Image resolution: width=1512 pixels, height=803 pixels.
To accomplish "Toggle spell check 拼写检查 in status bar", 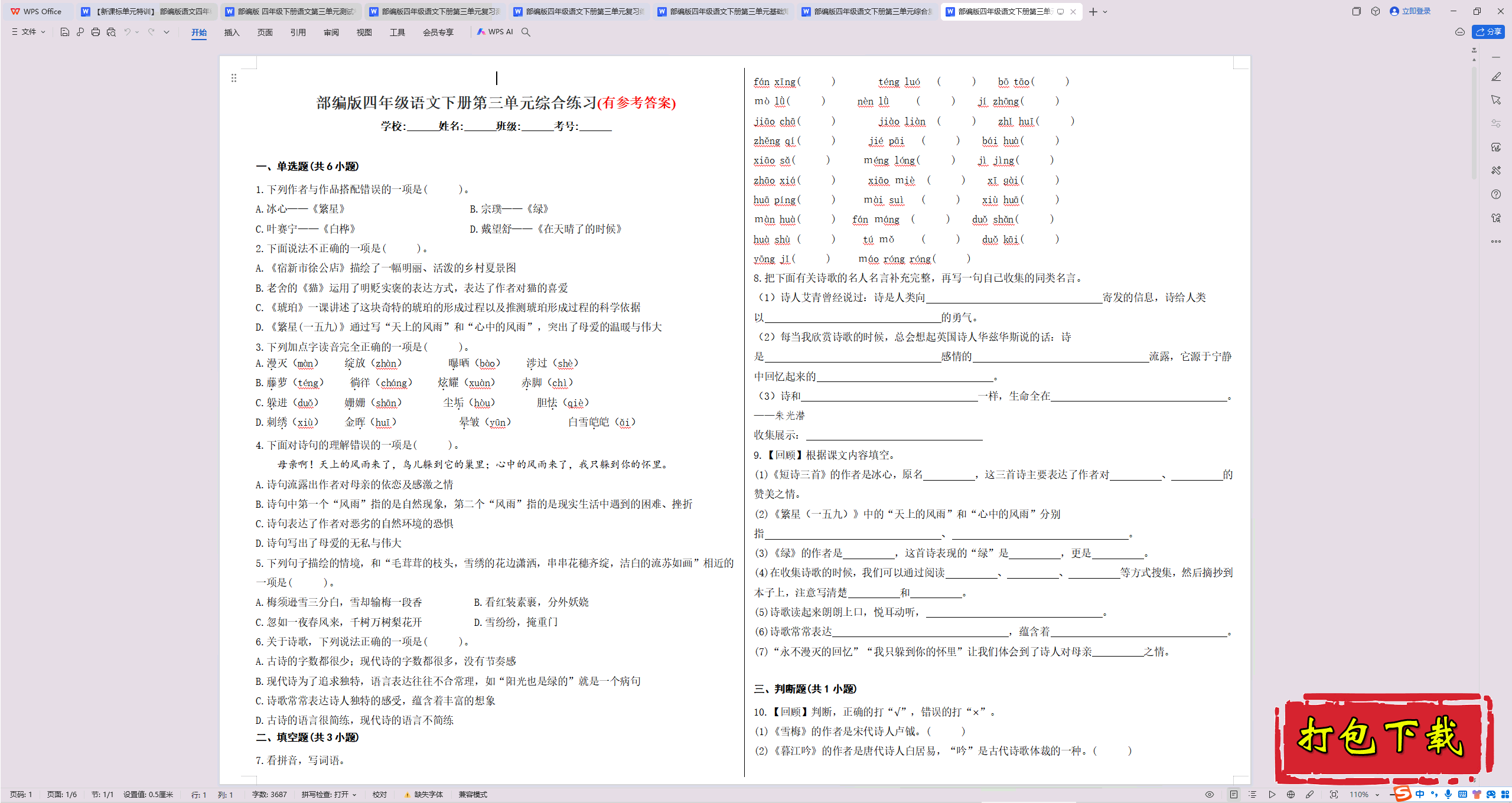I will coord(329,795).
